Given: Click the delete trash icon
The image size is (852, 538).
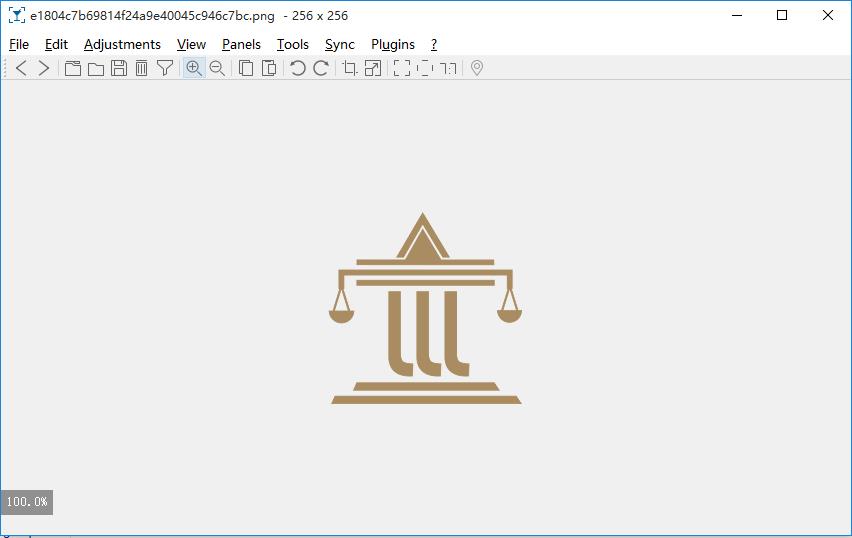Looking at the screenshot, I should (x=141, y=68).
